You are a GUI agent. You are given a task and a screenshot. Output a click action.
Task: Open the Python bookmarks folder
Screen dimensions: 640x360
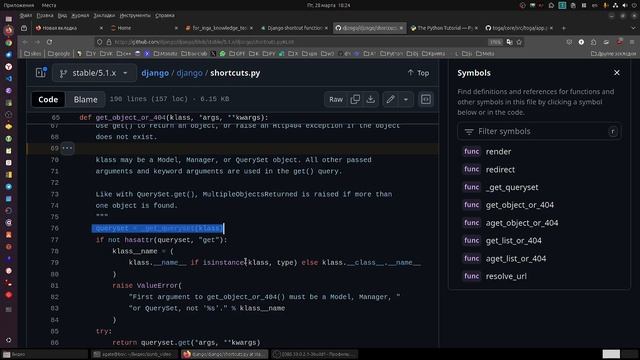(x=390, y=53)
